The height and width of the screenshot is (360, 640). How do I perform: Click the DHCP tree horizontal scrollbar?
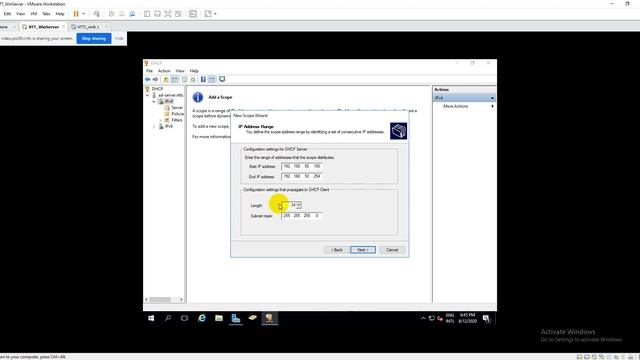(x=164, y=300)
